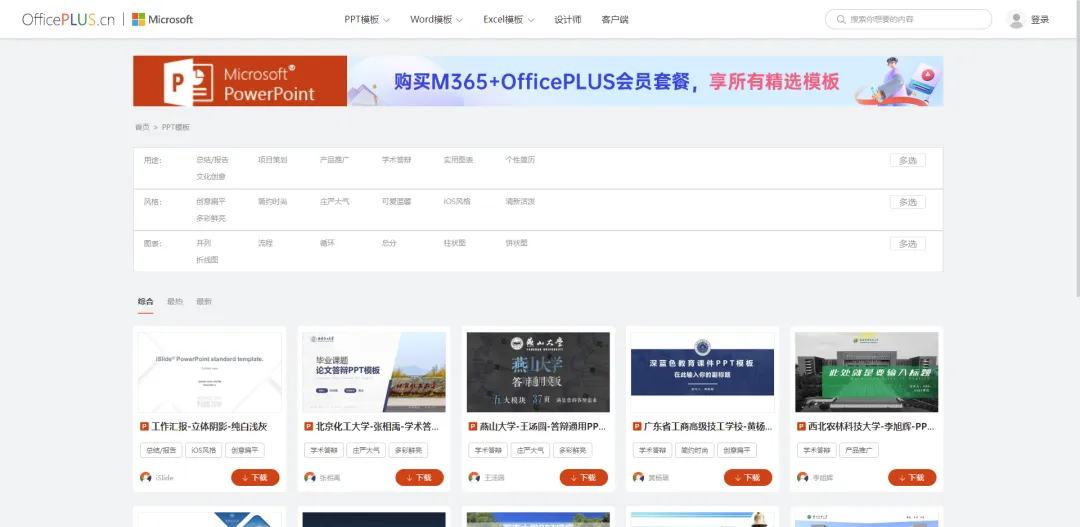The image size is (1080, 527).
Task: Filter 用途 by 总结/报告
Action: [x=212, y=160]
